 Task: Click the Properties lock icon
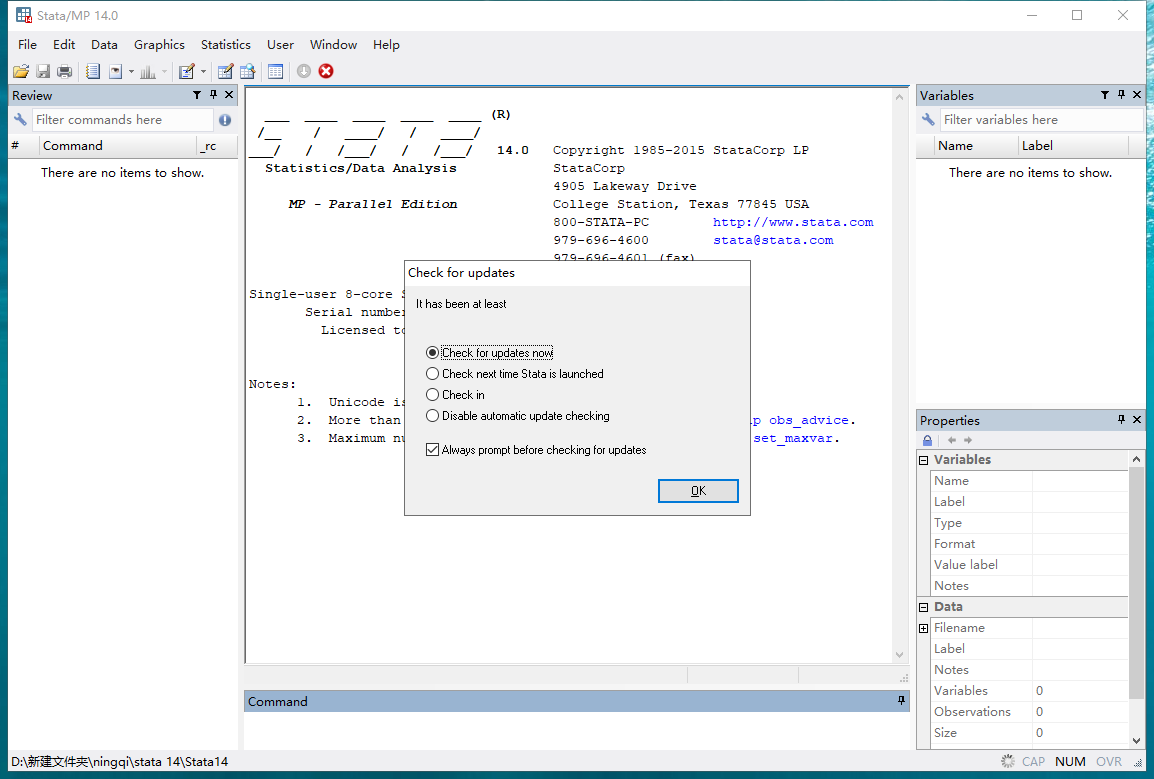tap(927, 440)
